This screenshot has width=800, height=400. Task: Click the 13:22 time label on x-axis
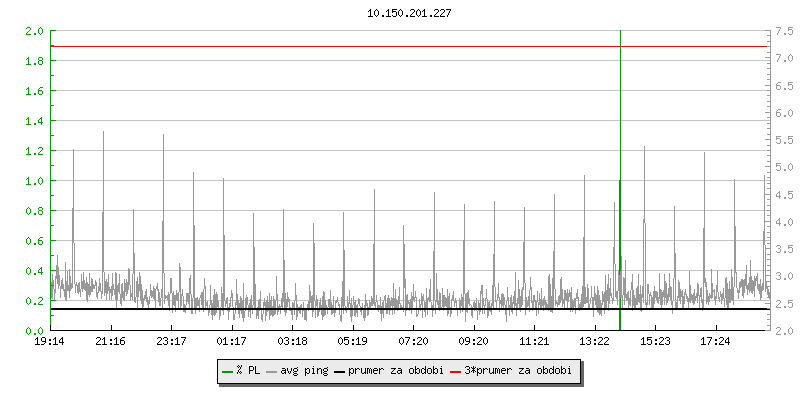point(594,342)
